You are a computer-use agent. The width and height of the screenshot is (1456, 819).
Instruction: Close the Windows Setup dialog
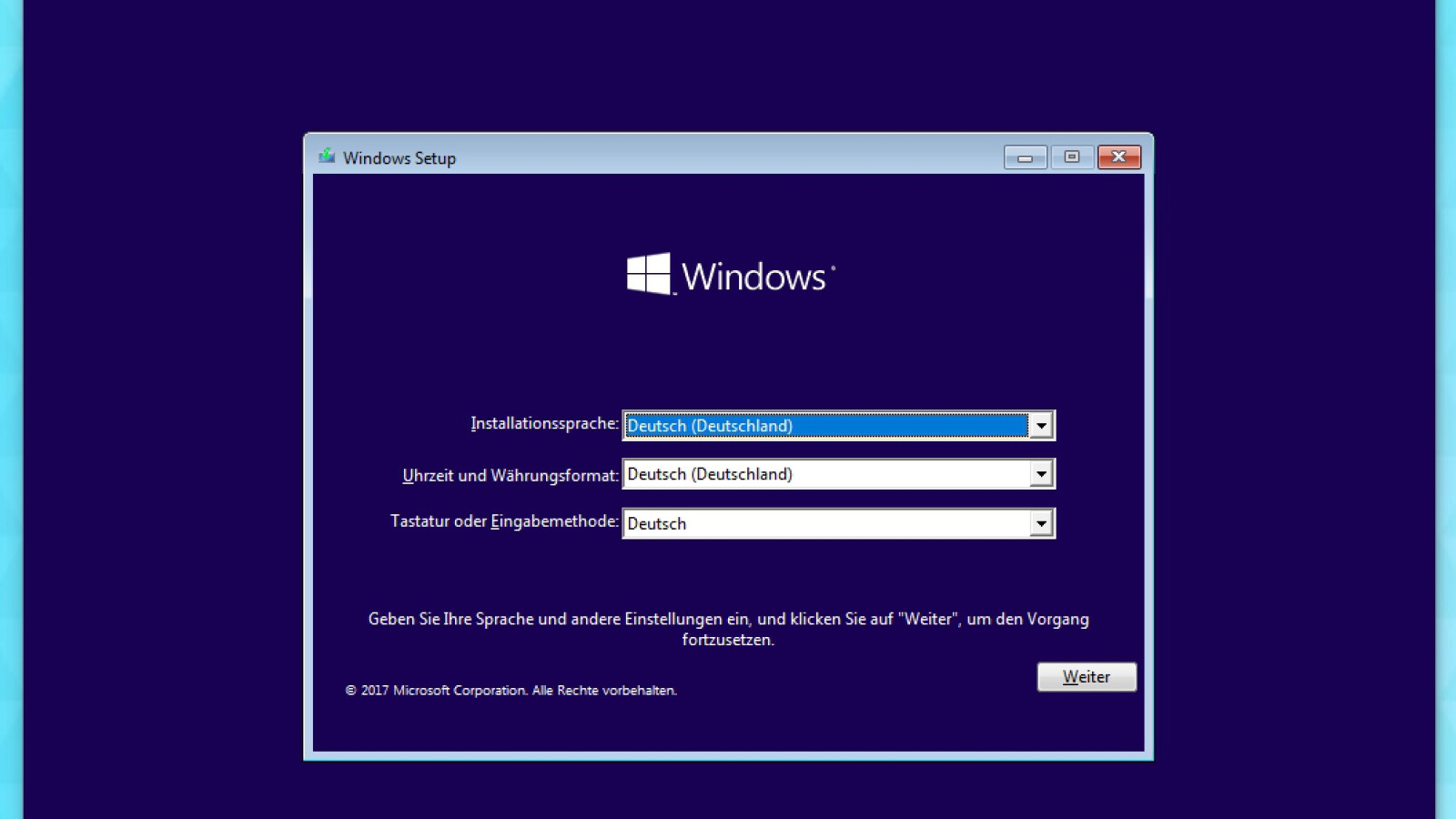pyautogui.click(x=1118, y=157)
